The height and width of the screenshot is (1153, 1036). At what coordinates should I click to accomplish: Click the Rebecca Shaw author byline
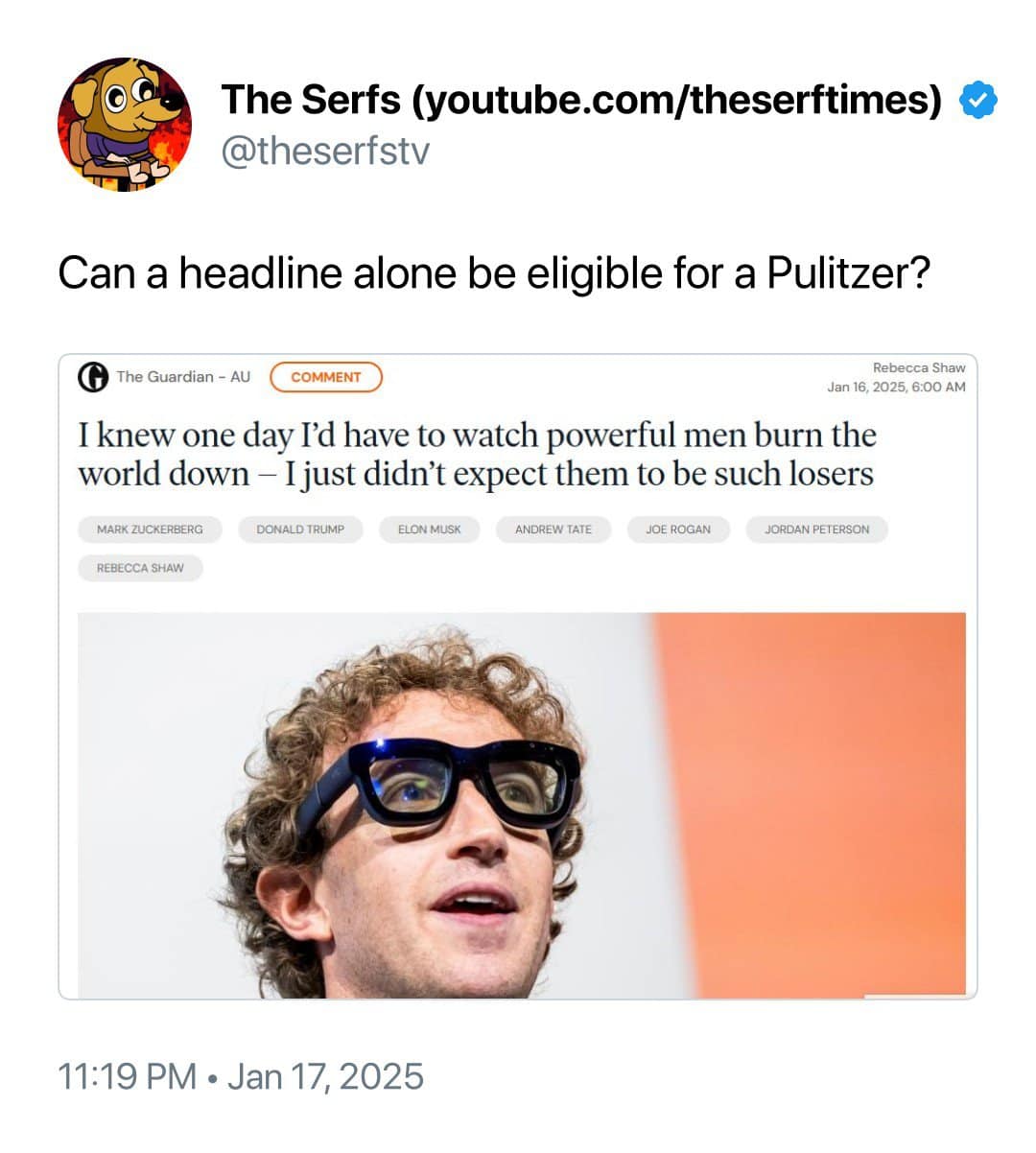tap(919, 367)
